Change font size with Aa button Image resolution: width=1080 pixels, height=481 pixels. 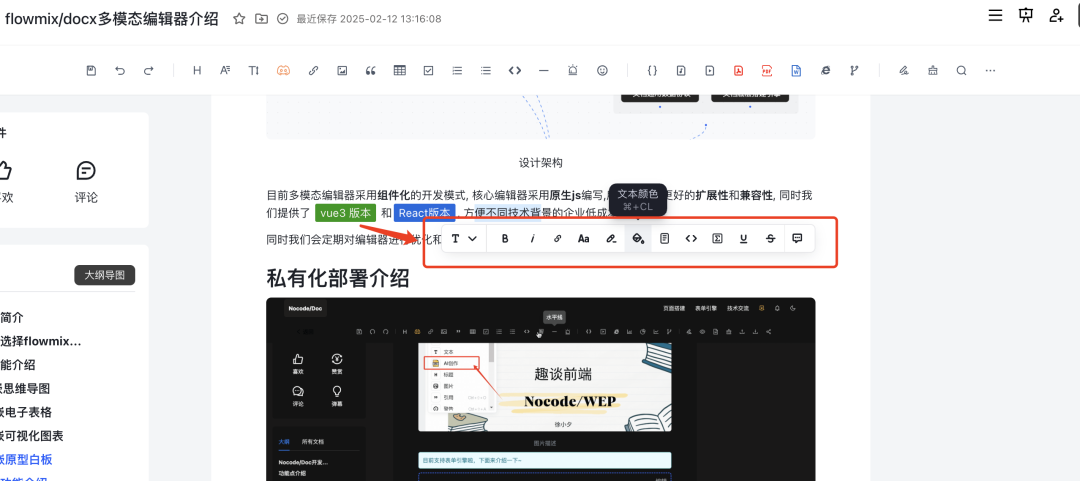[x=583, y=238]
